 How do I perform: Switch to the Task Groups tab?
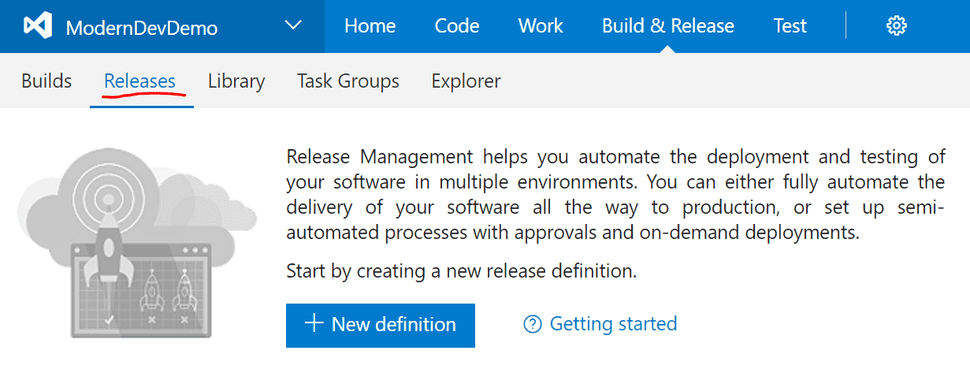pyautogui.click(x=348, y=82)
